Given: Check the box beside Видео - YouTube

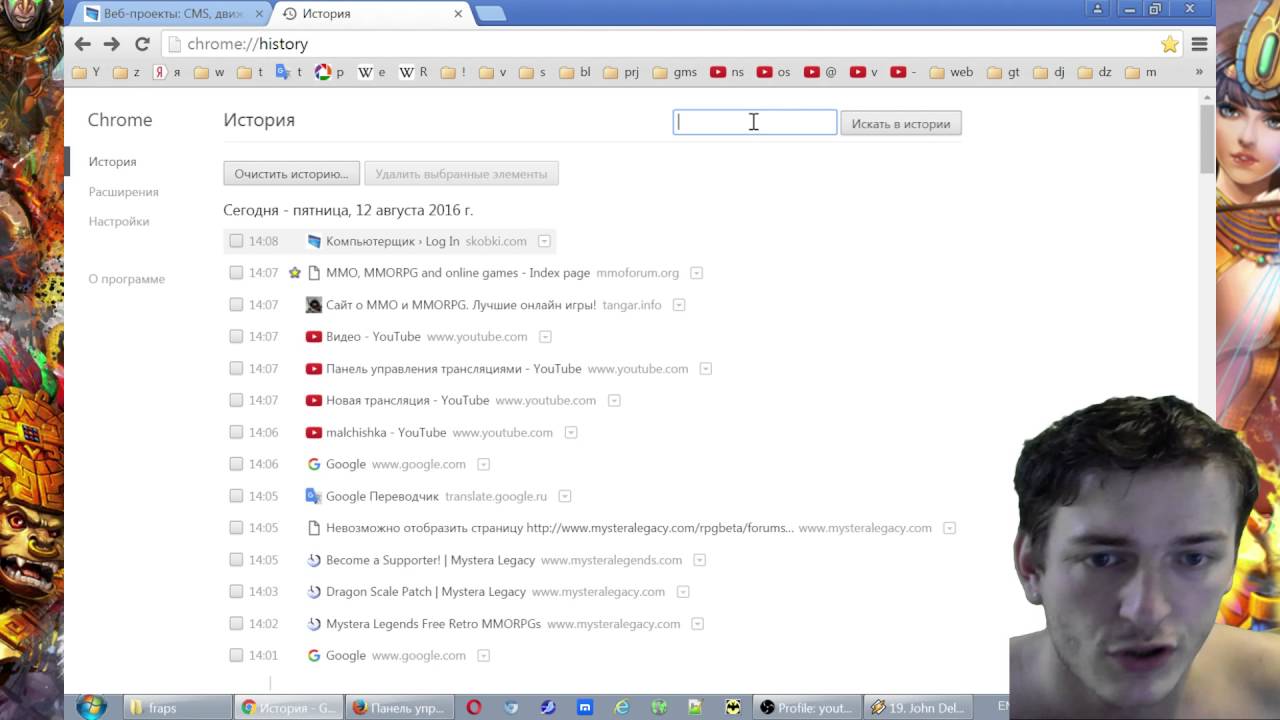Looking at the screenshot, I should coord(236,337).
